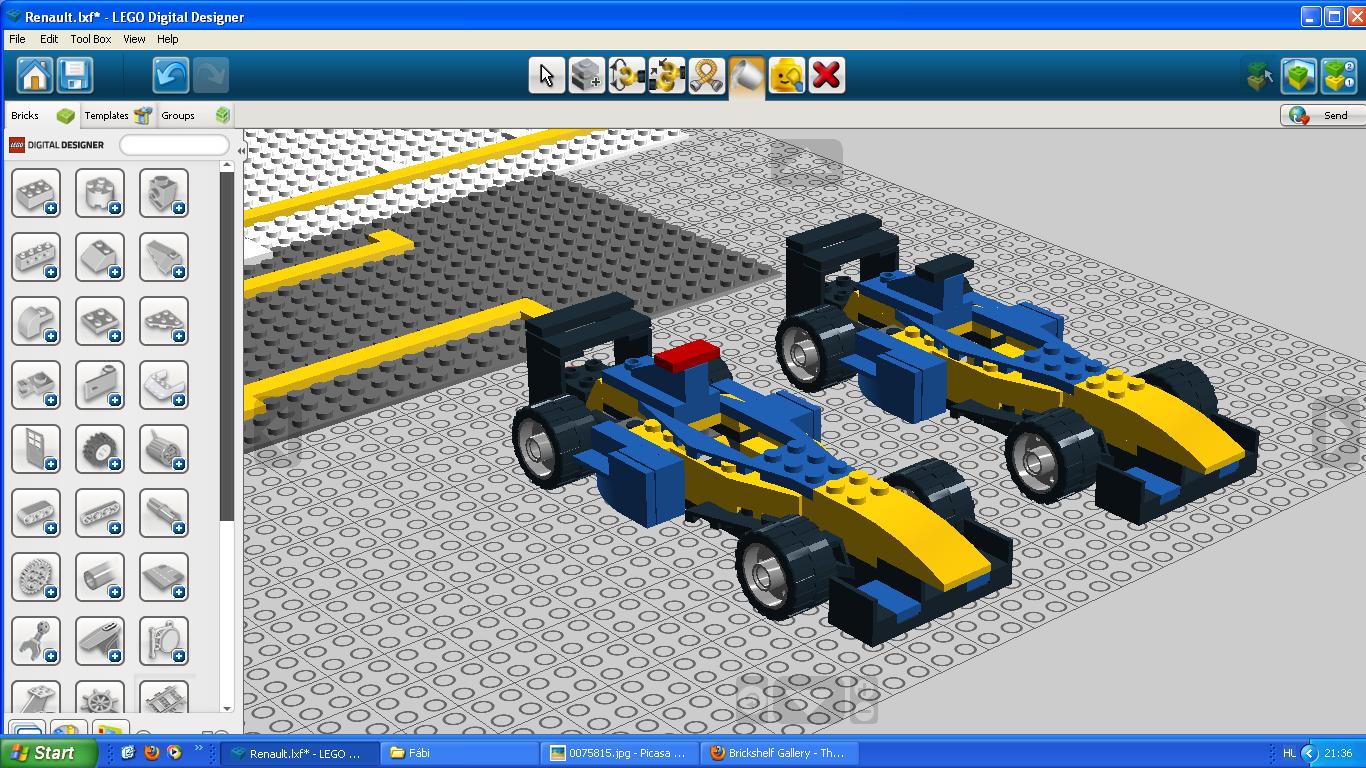Select the Hinge Align tool
The image size is (1366, 768).
tap(666, 75)
